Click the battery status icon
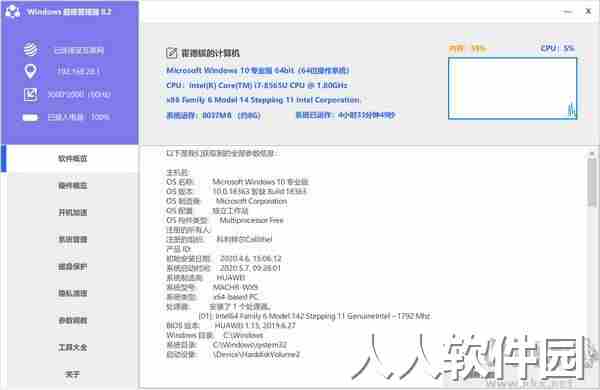Image resolution: width=600 pixels, height=390 pixels. click(x=30, y=117)
